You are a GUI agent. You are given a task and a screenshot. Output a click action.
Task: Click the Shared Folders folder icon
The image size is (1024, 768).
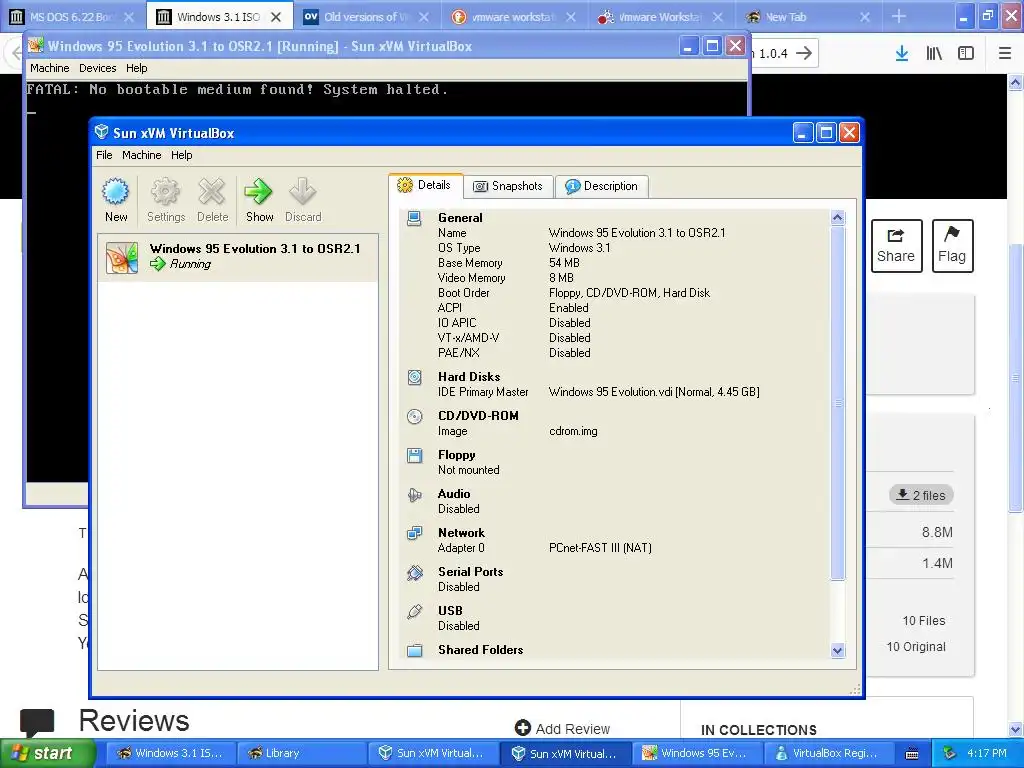coord(415,650)
